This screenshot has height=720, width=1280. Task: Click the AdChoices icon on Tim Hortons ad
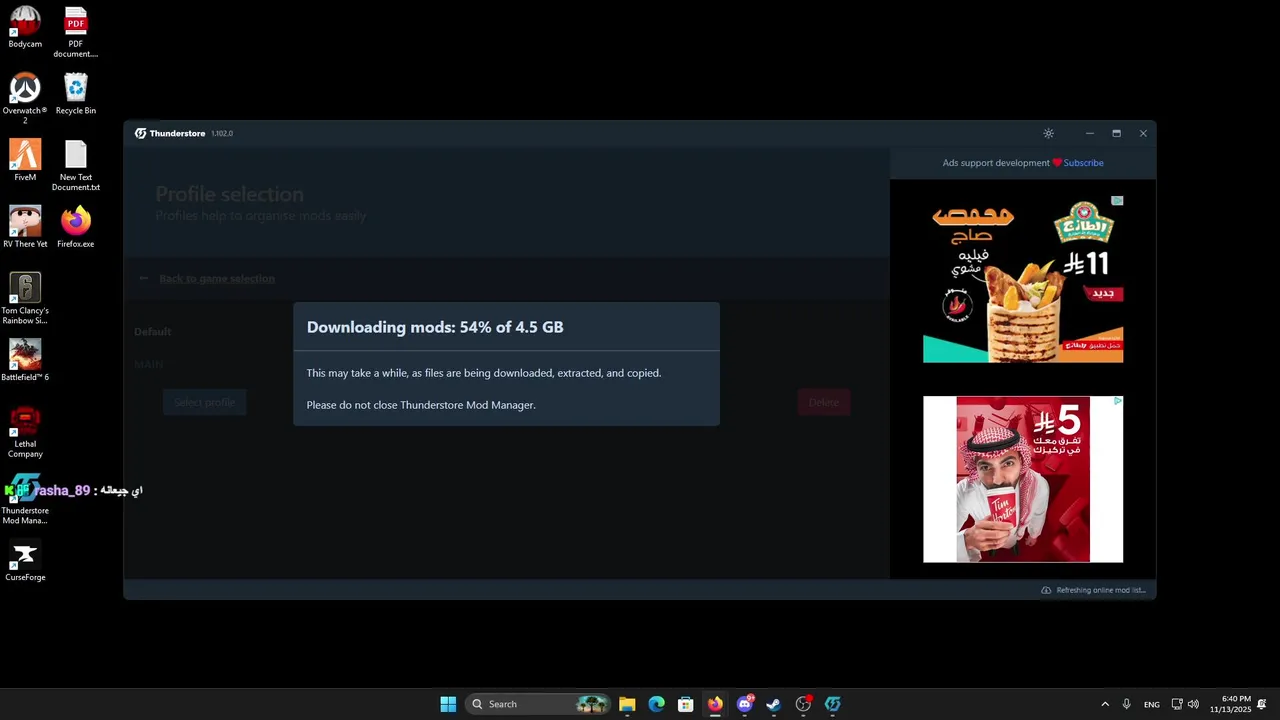click(x=1117, y=401)
